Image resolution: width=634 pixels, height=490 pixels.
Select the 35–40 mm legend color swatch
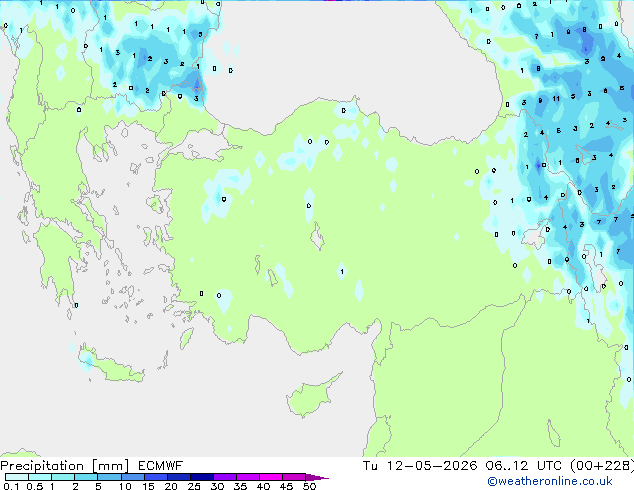point(248,477)
